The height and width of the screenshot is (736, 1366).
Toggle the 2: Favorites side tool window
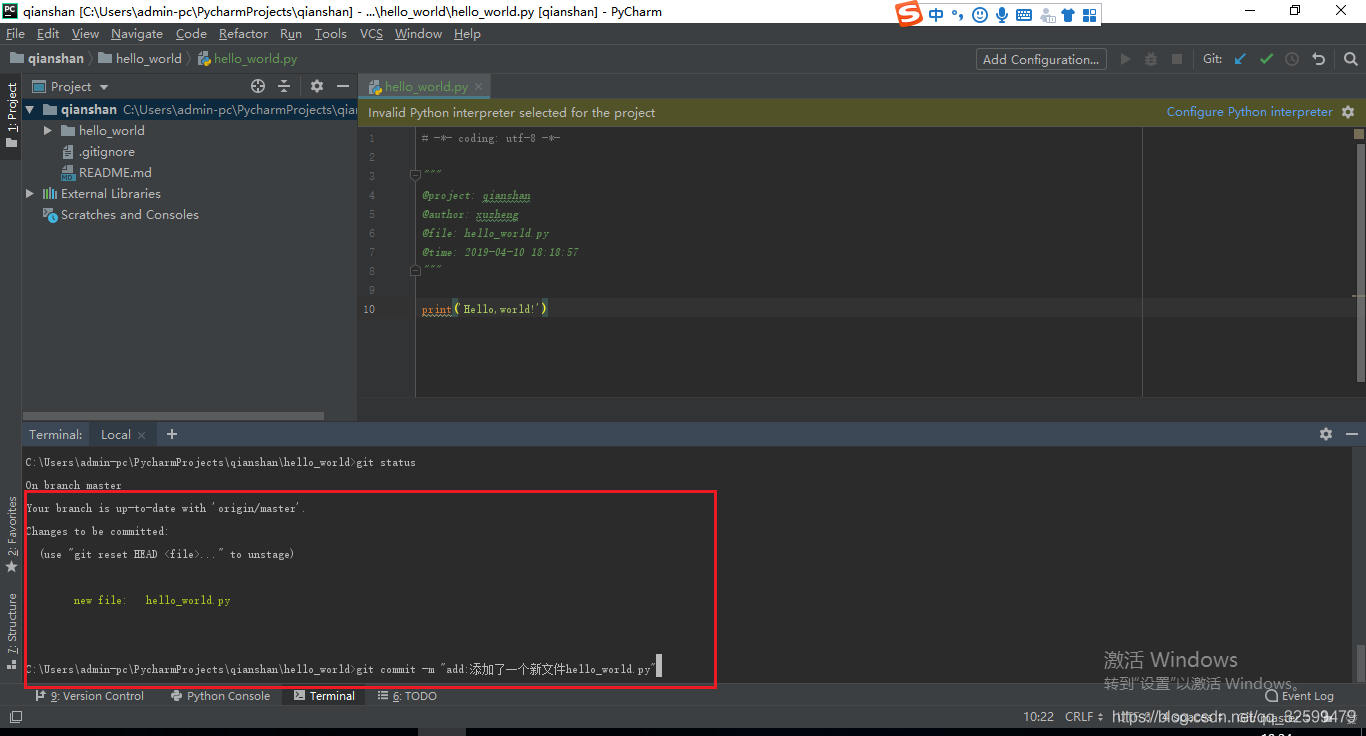(x=11, y=535)
